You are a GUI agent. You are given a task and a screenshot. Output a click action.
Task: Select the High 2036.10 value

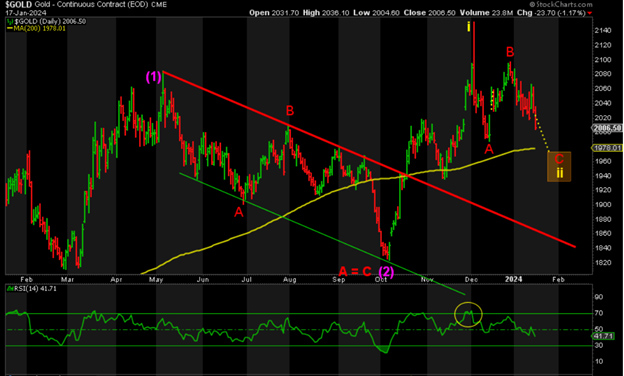pos(326,13)
